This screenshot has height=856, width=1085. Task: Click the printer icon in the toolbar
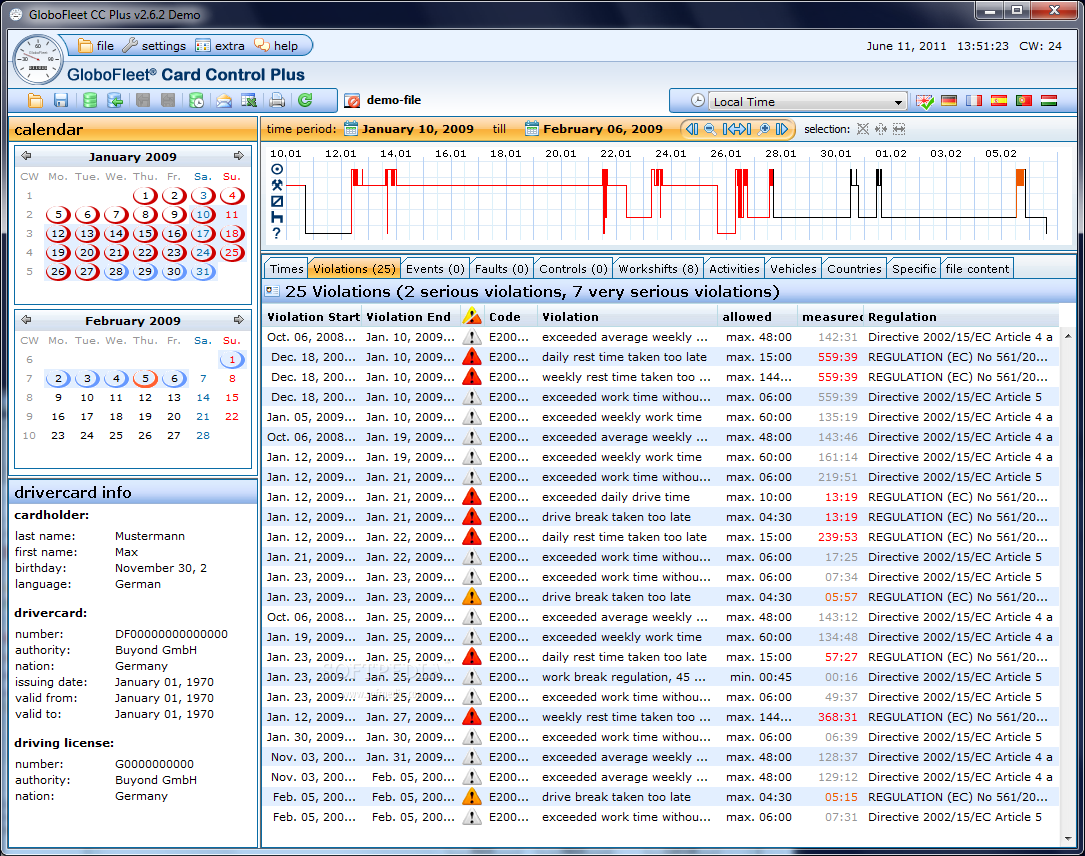(x=278, y=100)
